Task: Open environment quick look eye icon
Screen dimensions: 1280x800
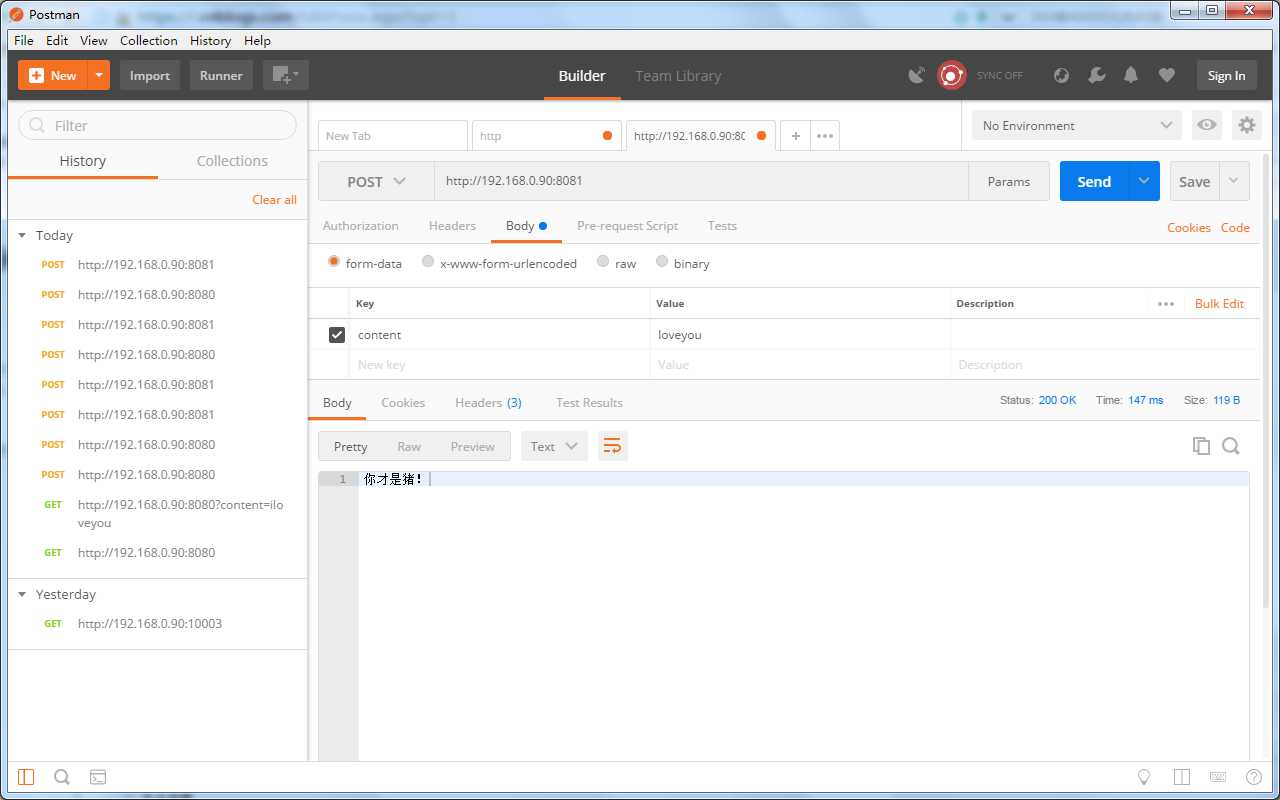Action: [1207, 125]
